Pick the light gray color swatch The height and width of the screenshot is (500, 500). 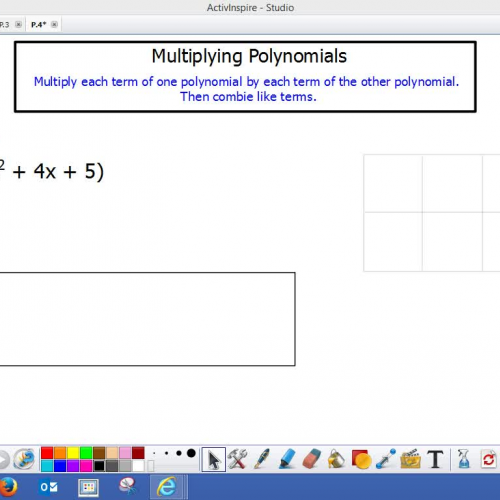pyautogui.click(x=125, y=466)
